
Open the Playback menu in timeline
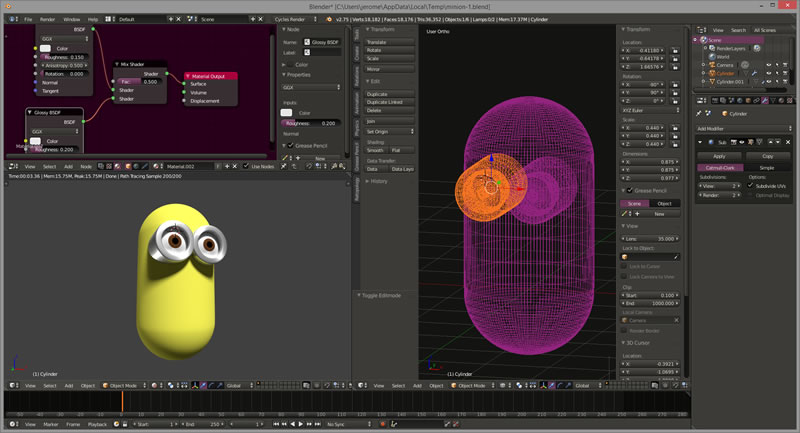tap(97, 424)
